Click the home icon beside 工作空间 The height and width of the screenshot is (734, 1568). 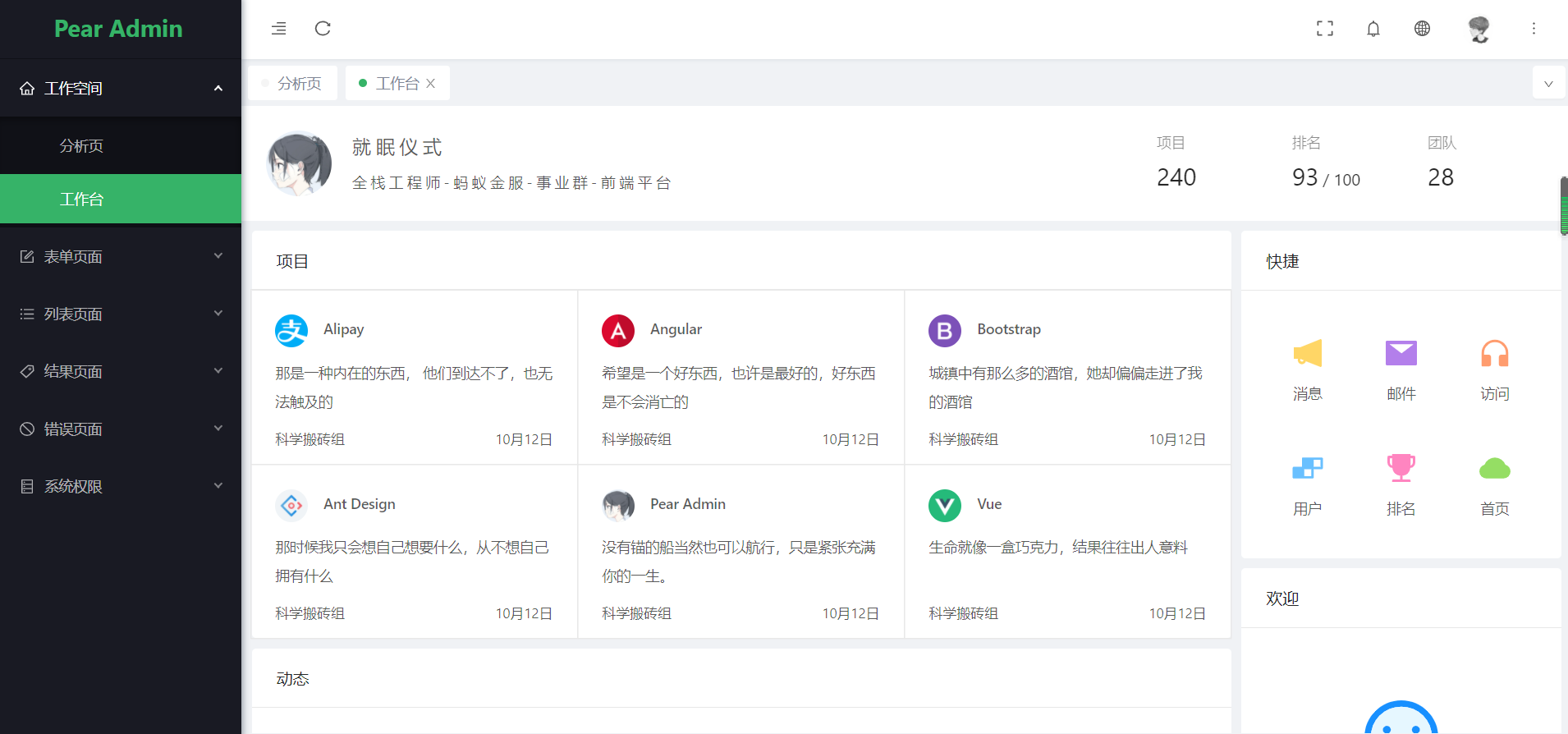click(27, 88)
